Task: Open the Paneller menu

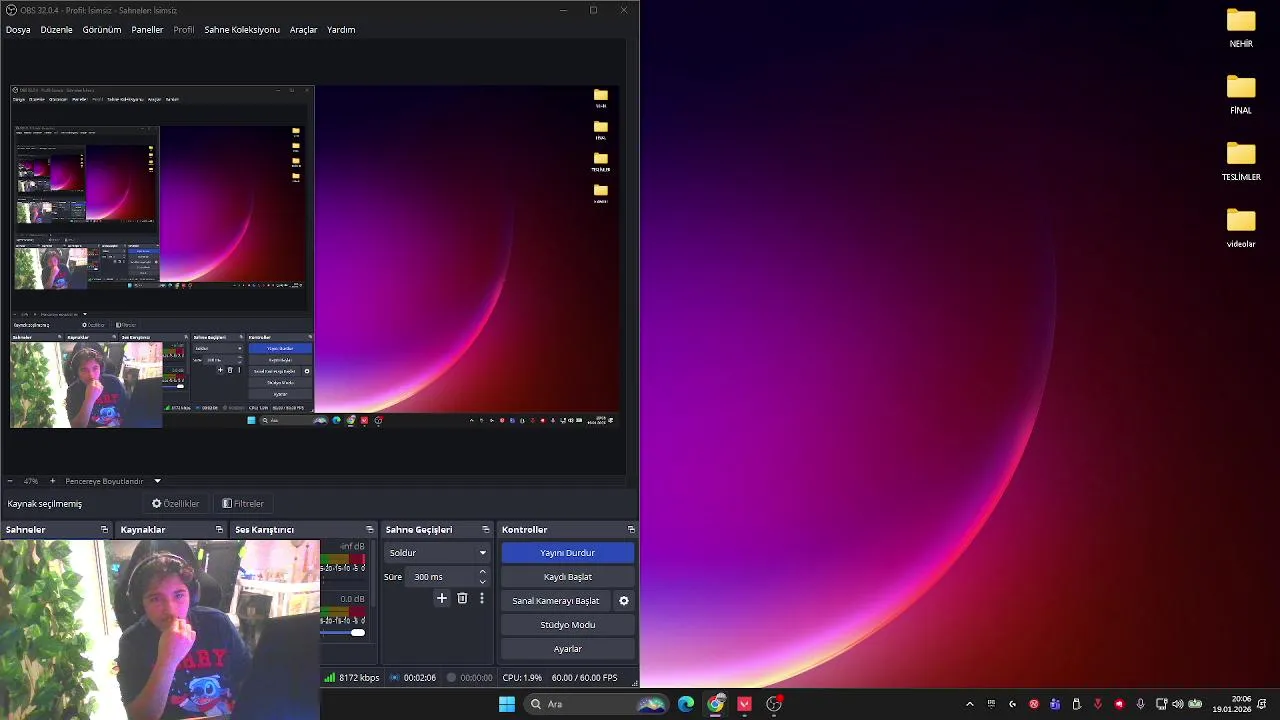Action: pyautogui.click(x=147, y=30)
